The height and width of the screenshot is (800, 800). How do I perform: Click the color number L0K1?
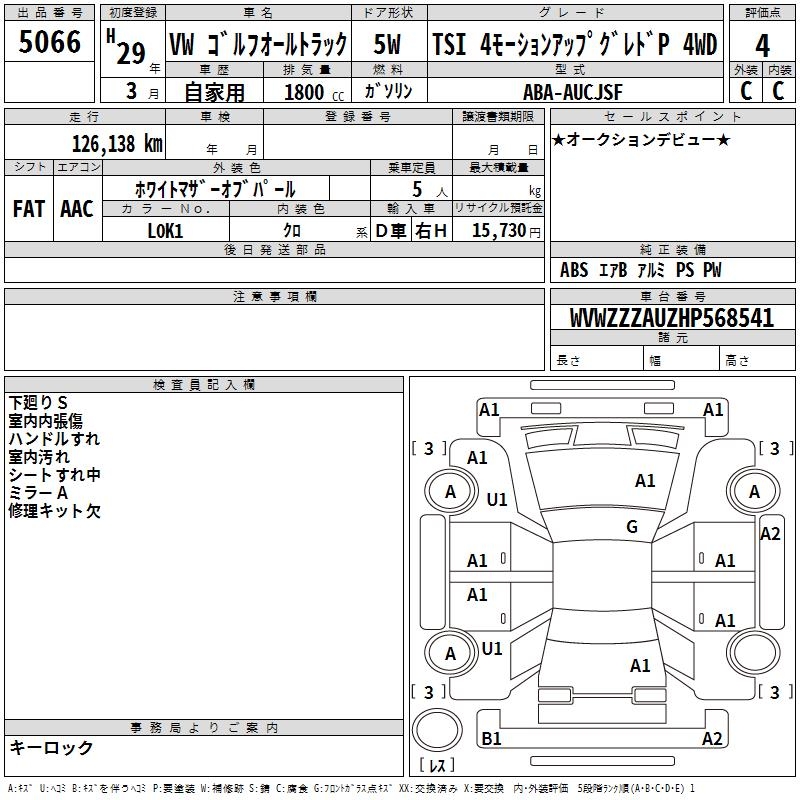pyautogui.click(x=165, y=231)
